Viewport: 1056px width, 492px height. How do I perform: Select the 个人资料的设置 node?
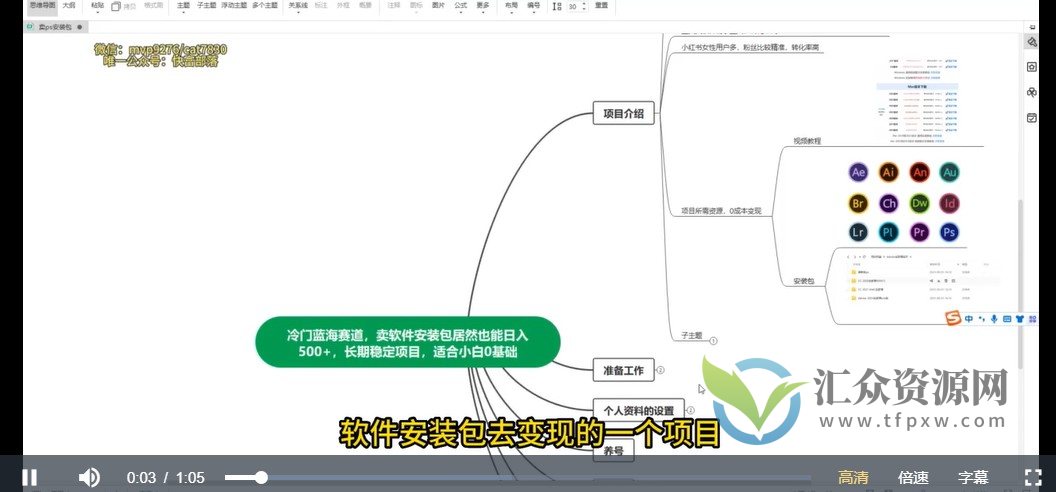point(638,410)
